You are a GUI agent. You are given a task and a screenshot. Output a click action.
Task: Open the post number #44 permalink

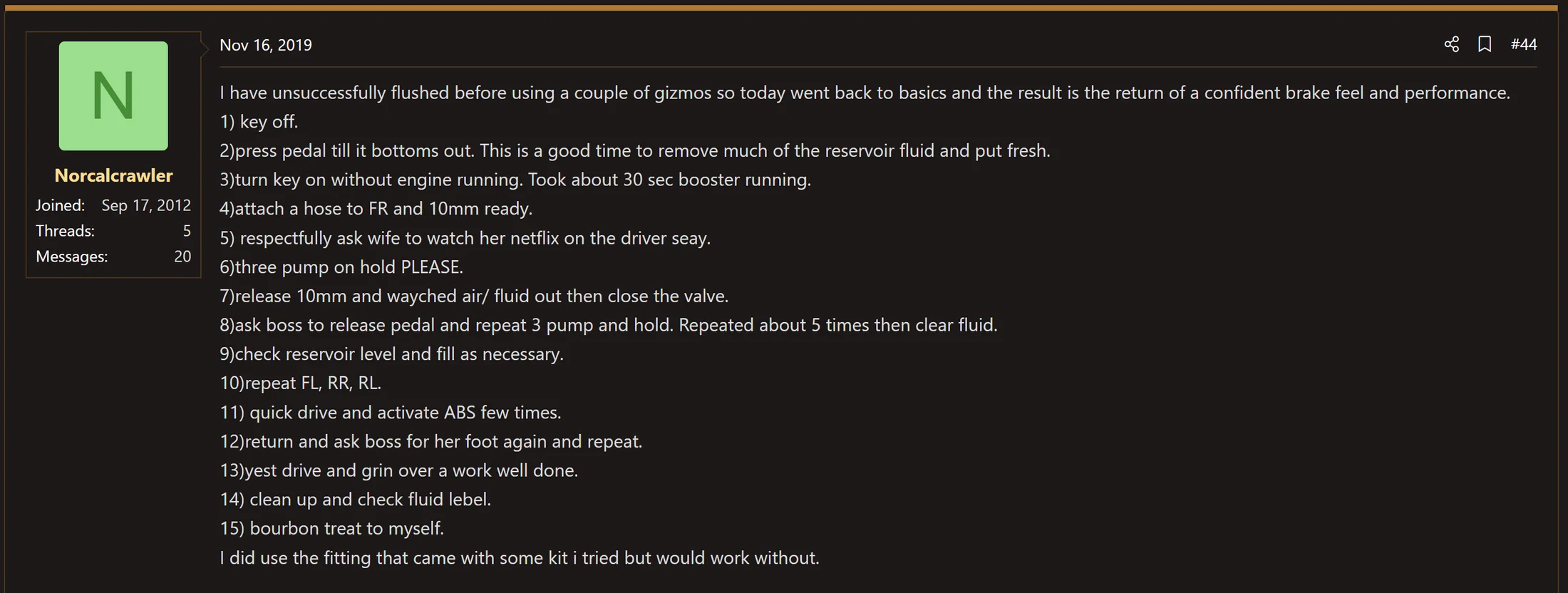click(1524, 44)
